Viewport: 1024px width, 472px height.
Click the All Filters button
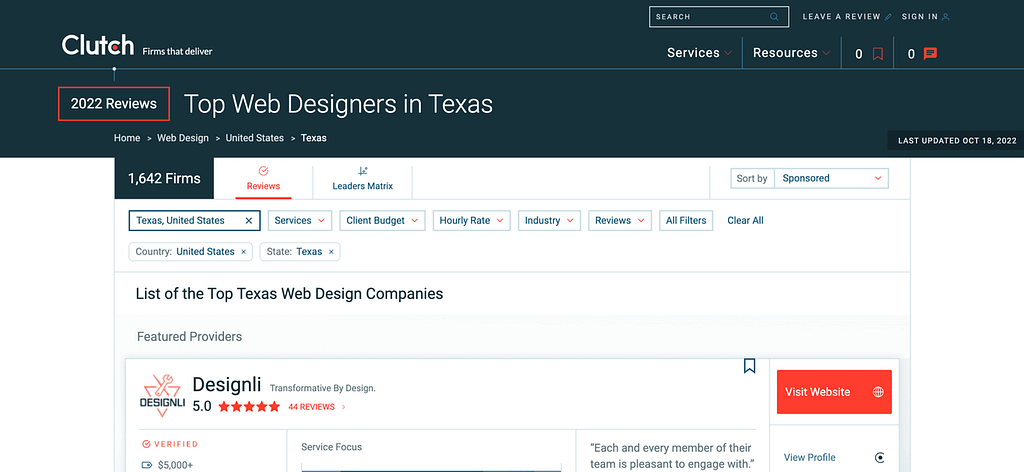686,221
